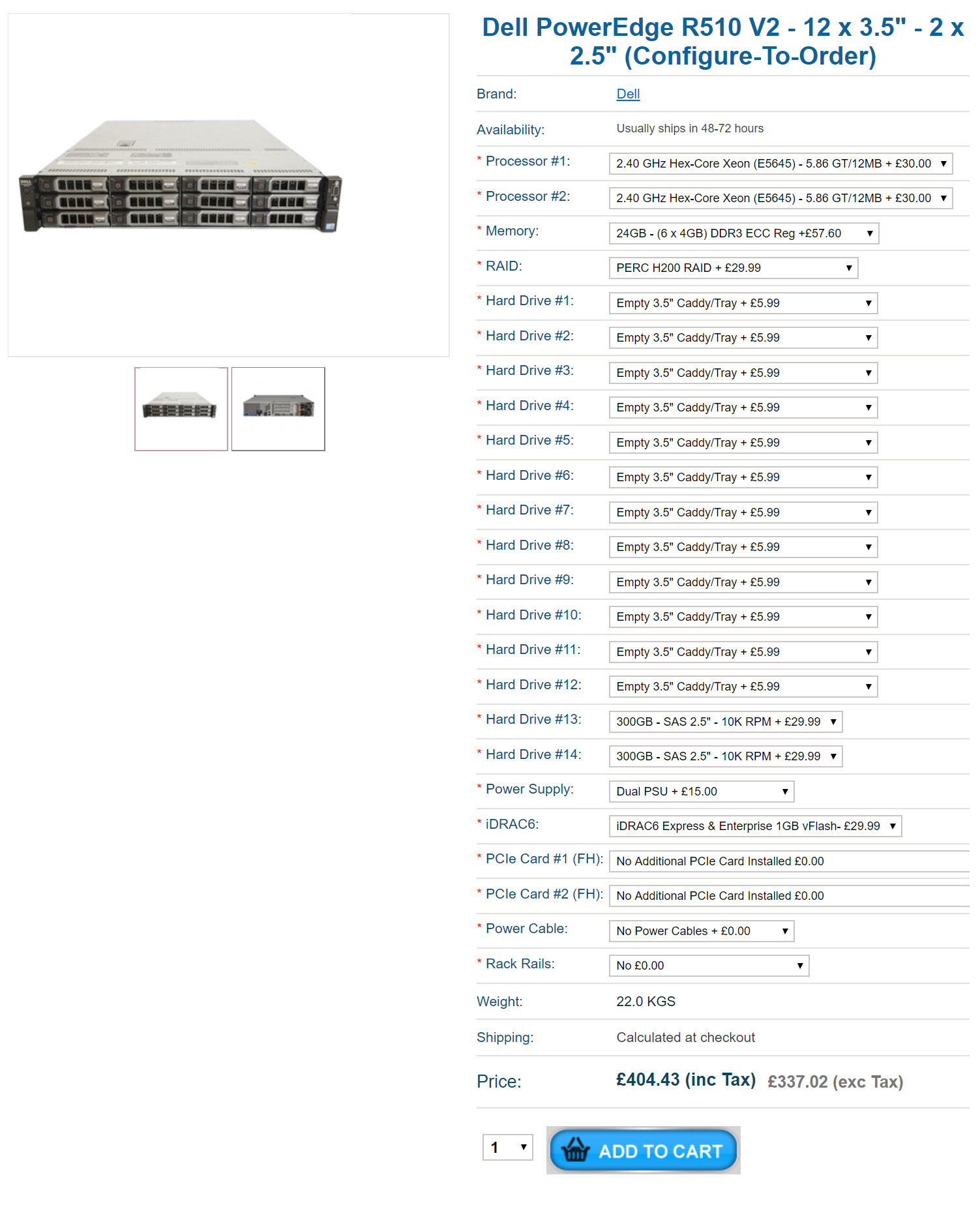The height and width of the screenshot is (1220, 980).
Task: Open the PCIe Card #1 (FH) dropdown
Action: [789, 861]
